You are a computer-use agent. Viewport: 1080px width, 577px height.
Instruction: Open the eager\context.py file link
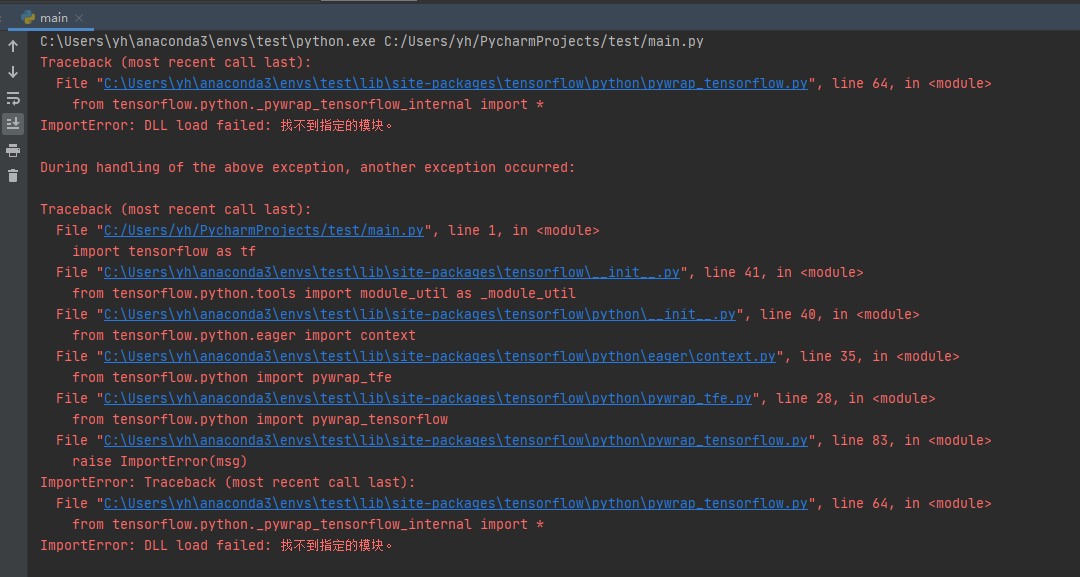click(x=439, y=357)
